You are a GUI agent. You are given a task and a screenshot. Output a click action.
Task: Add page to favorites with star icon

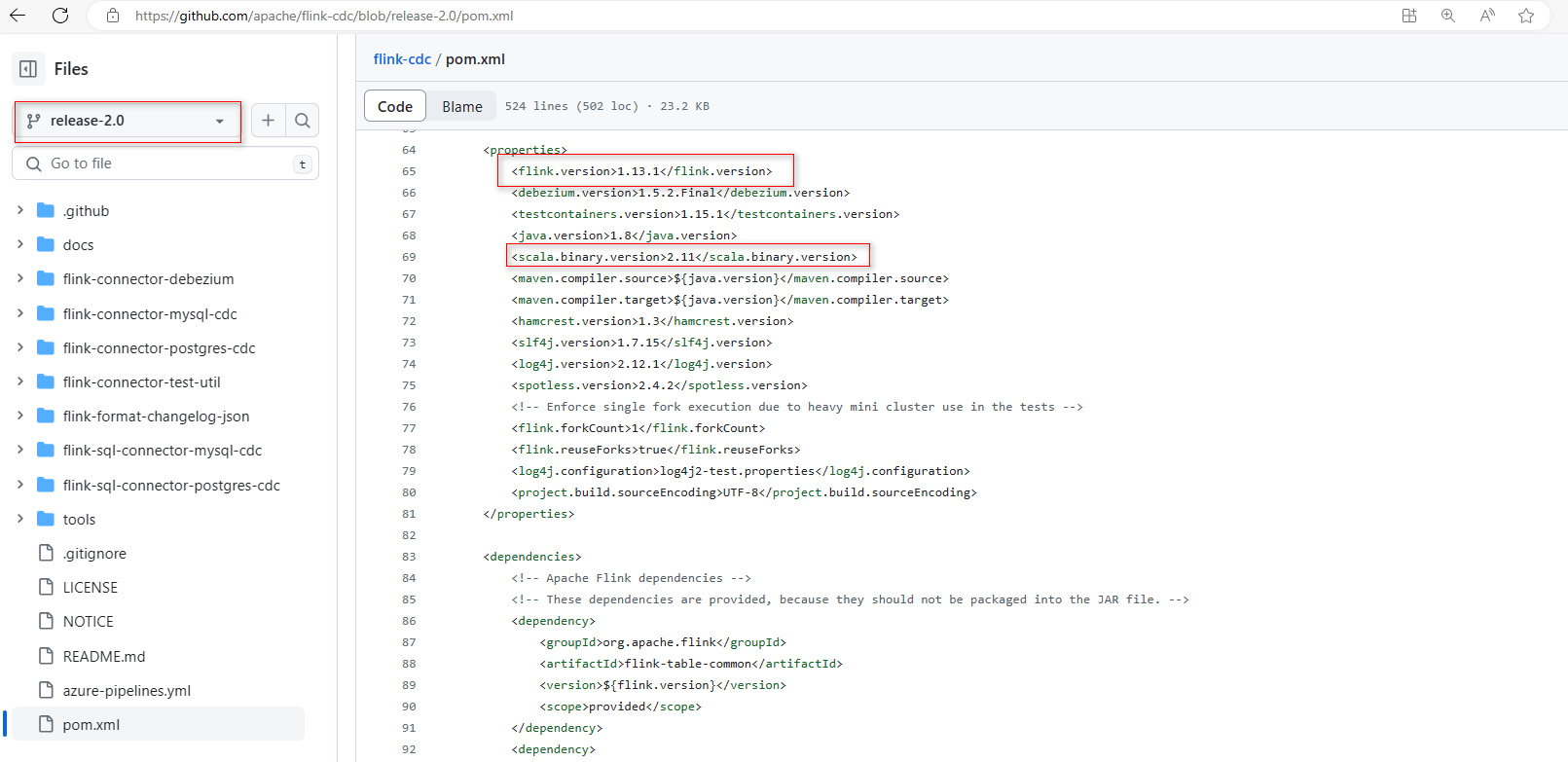pyautogui.click(x=1526, y=16)
